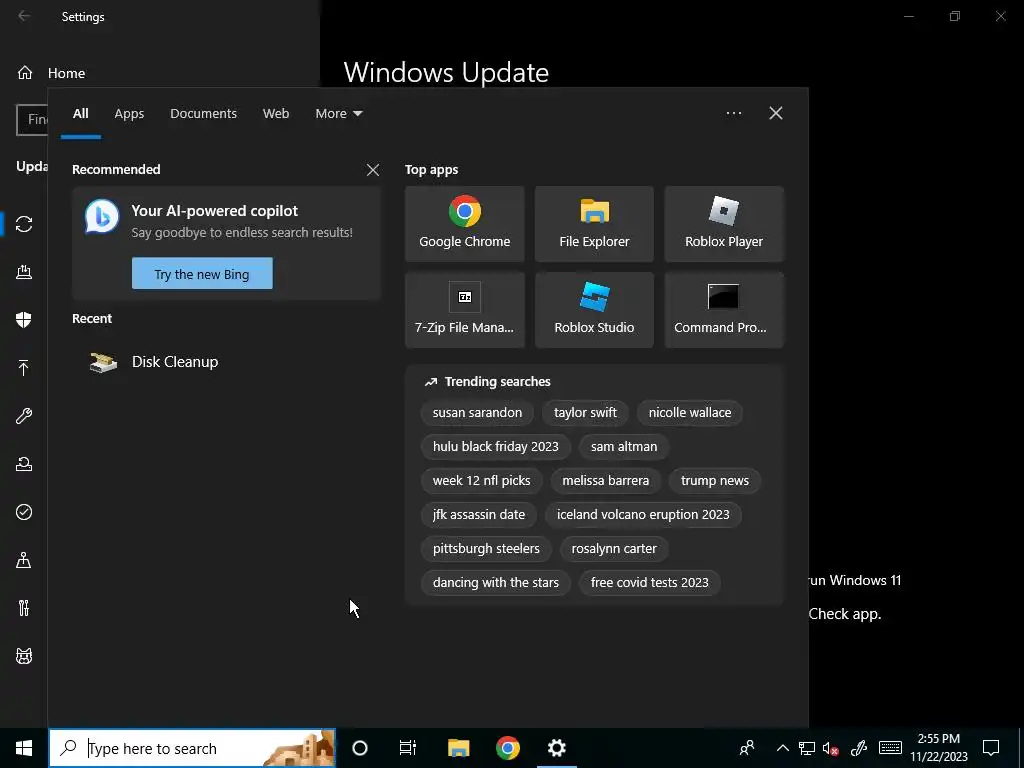This screenshot has height=768, width=1024.
Task: Search trending 'rosalynn carter'
Action: (614, 549)
